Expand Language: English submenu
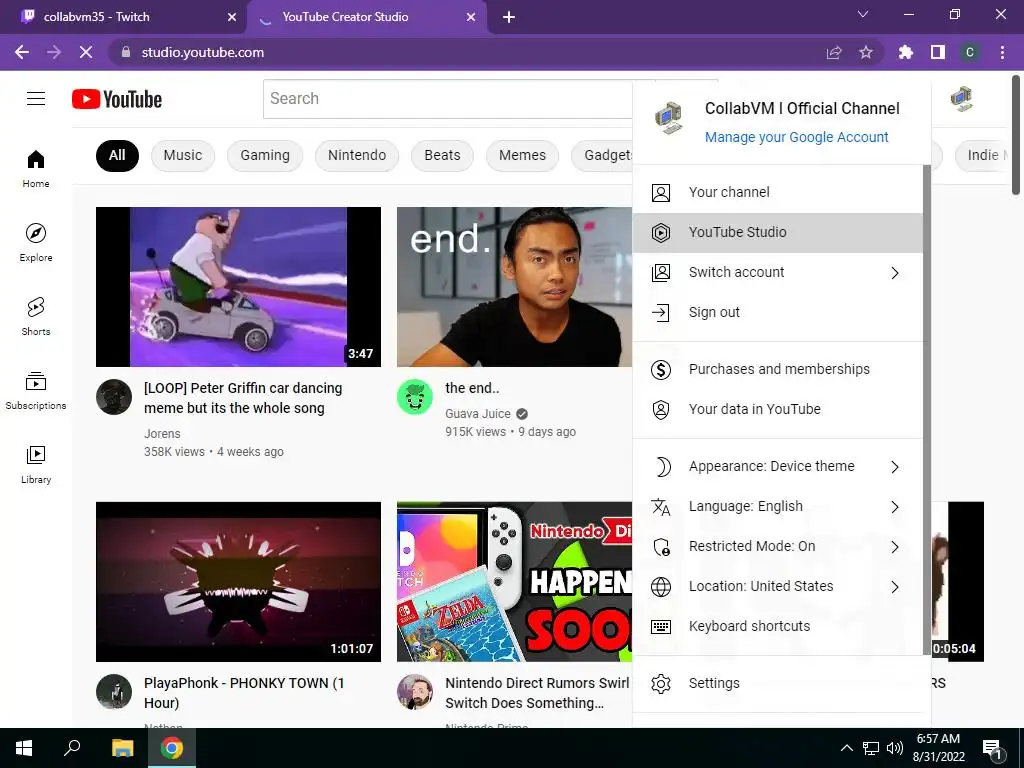1024x768 pixels. [895, 507]
